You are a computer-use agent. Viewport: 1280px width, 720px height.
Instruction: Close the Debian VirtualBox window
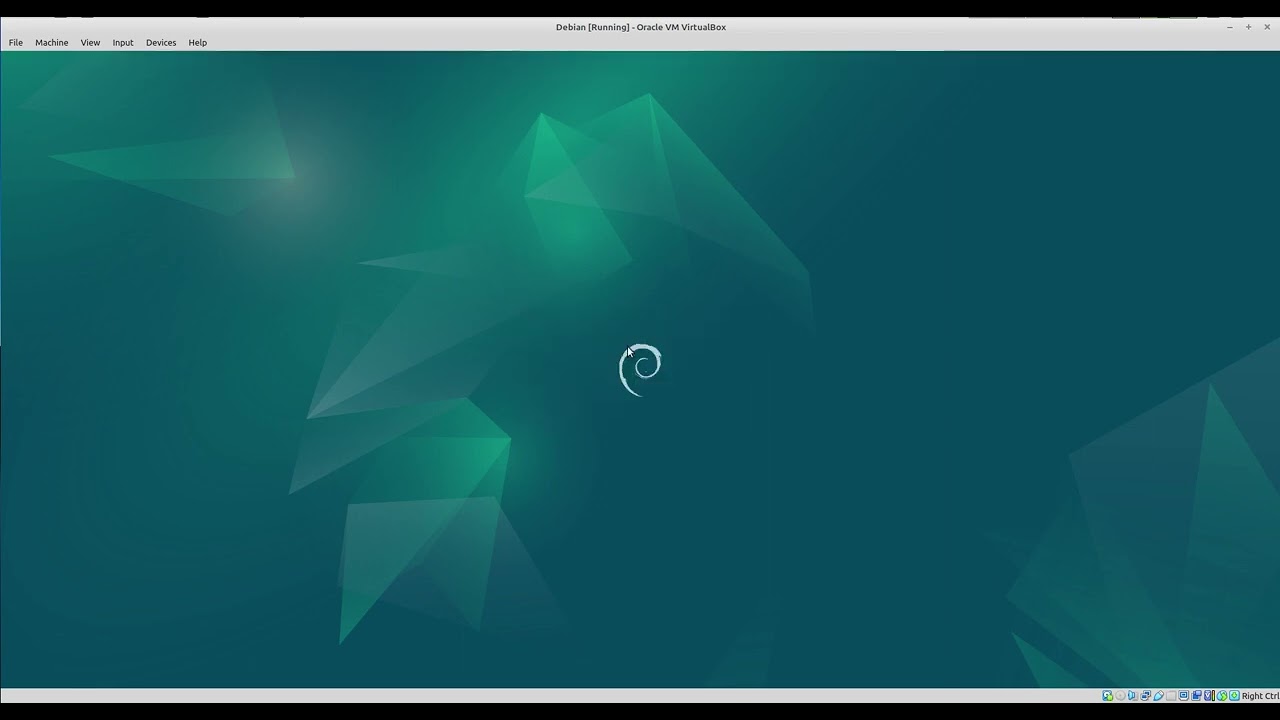tap(1267, 27)
